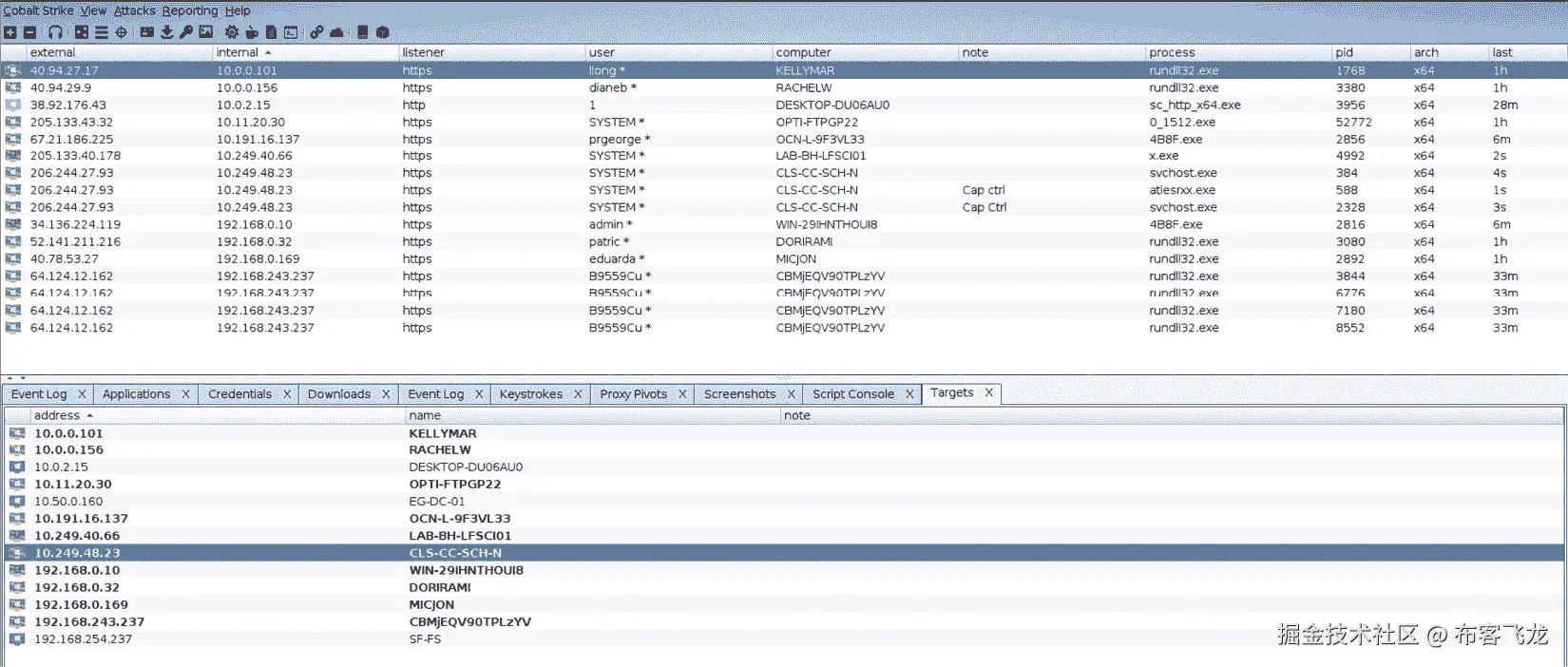Select session with pid 52772

pyautogui.click(x=784, y=122)
